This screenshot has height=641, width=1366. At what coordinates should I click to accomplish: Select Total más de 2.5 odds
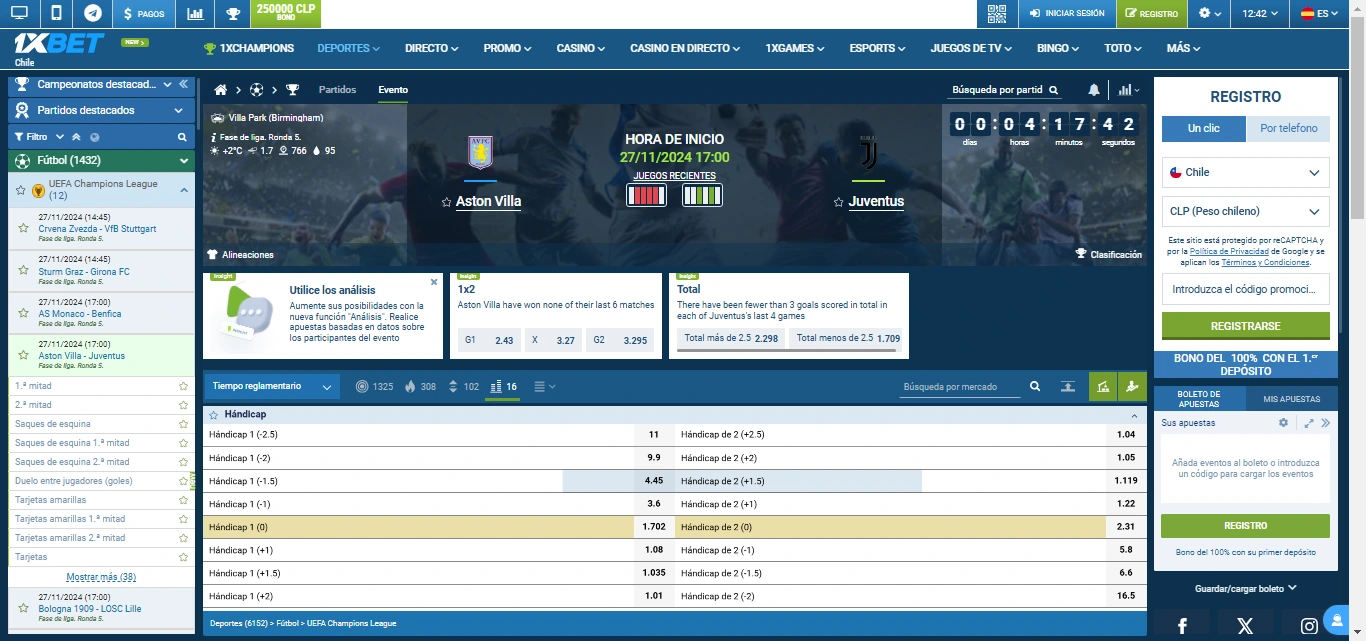pyautogui.click(x=731, y=339)
